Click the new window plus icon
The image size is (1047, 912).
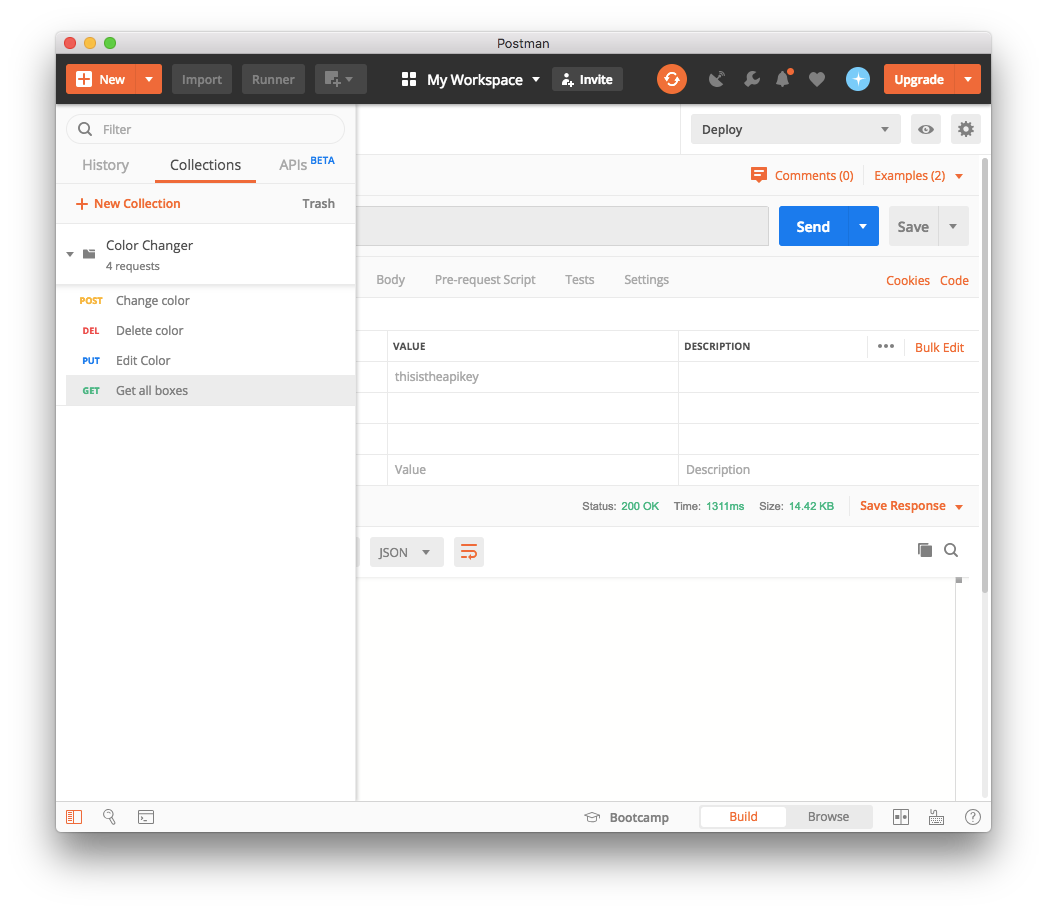341,79
